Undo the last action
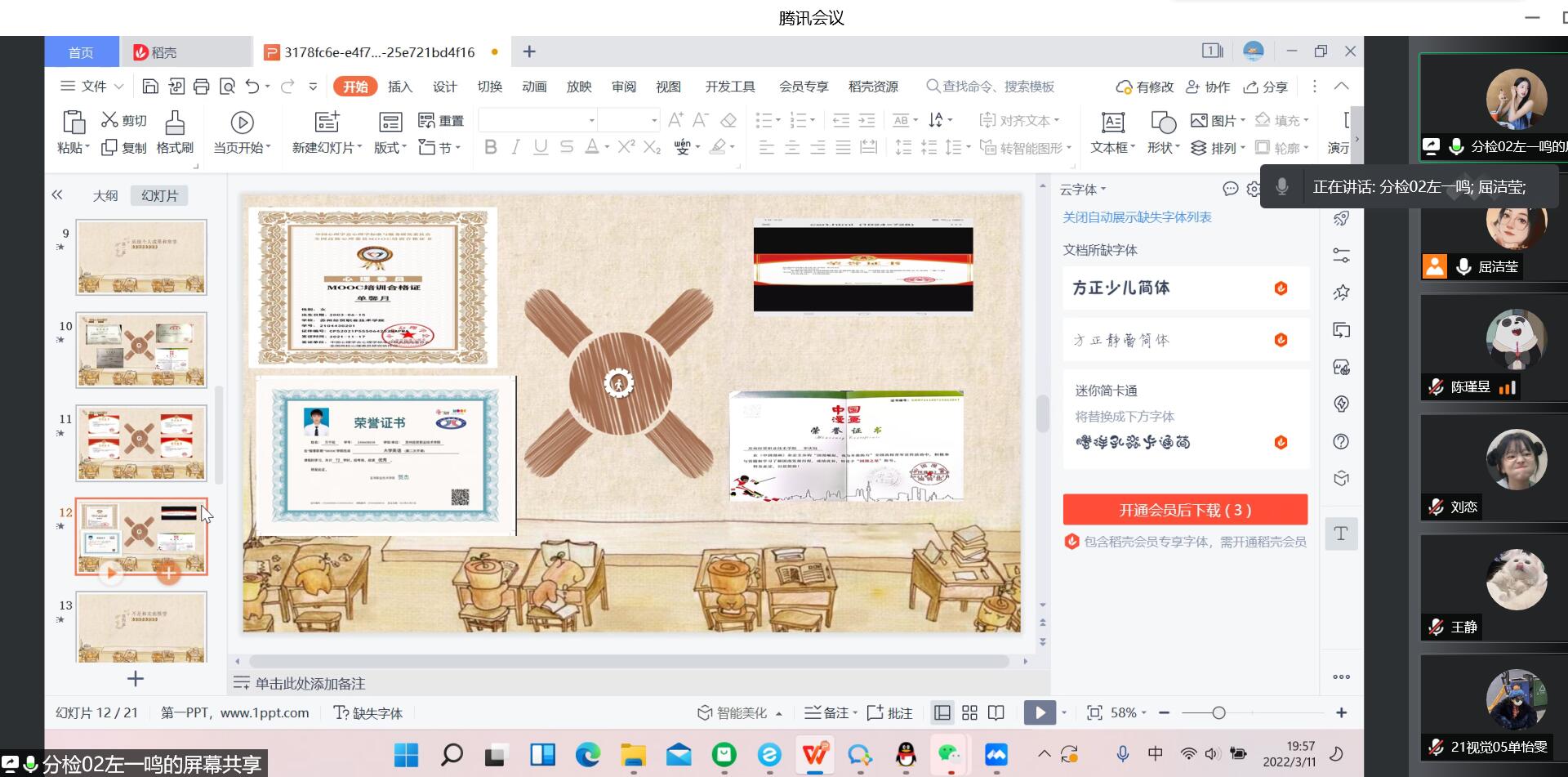The height and width of the screenshot is (777, 1568). coord(252,87)
